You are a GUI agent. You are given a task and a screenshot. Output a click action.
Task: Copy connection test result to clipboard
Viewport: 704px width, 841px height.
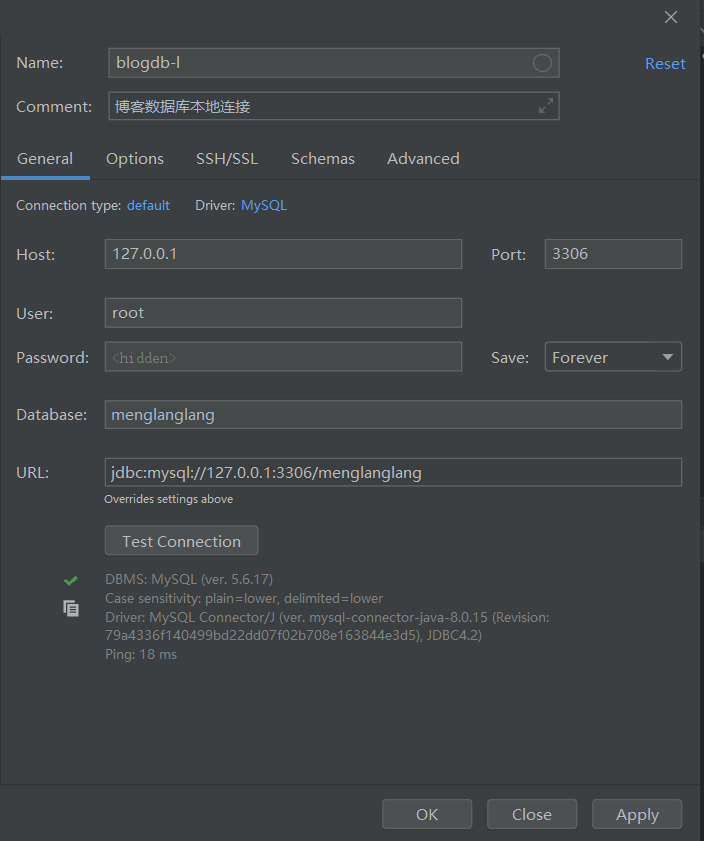click(71, 609)
